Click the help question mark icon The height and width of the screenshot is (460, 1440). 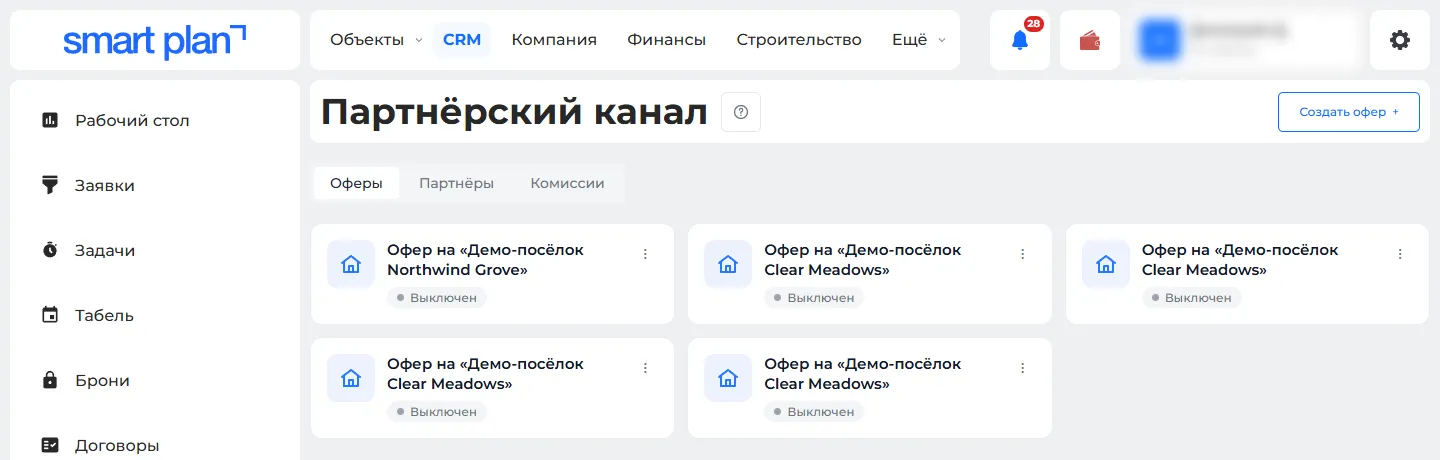coord(741,112)
